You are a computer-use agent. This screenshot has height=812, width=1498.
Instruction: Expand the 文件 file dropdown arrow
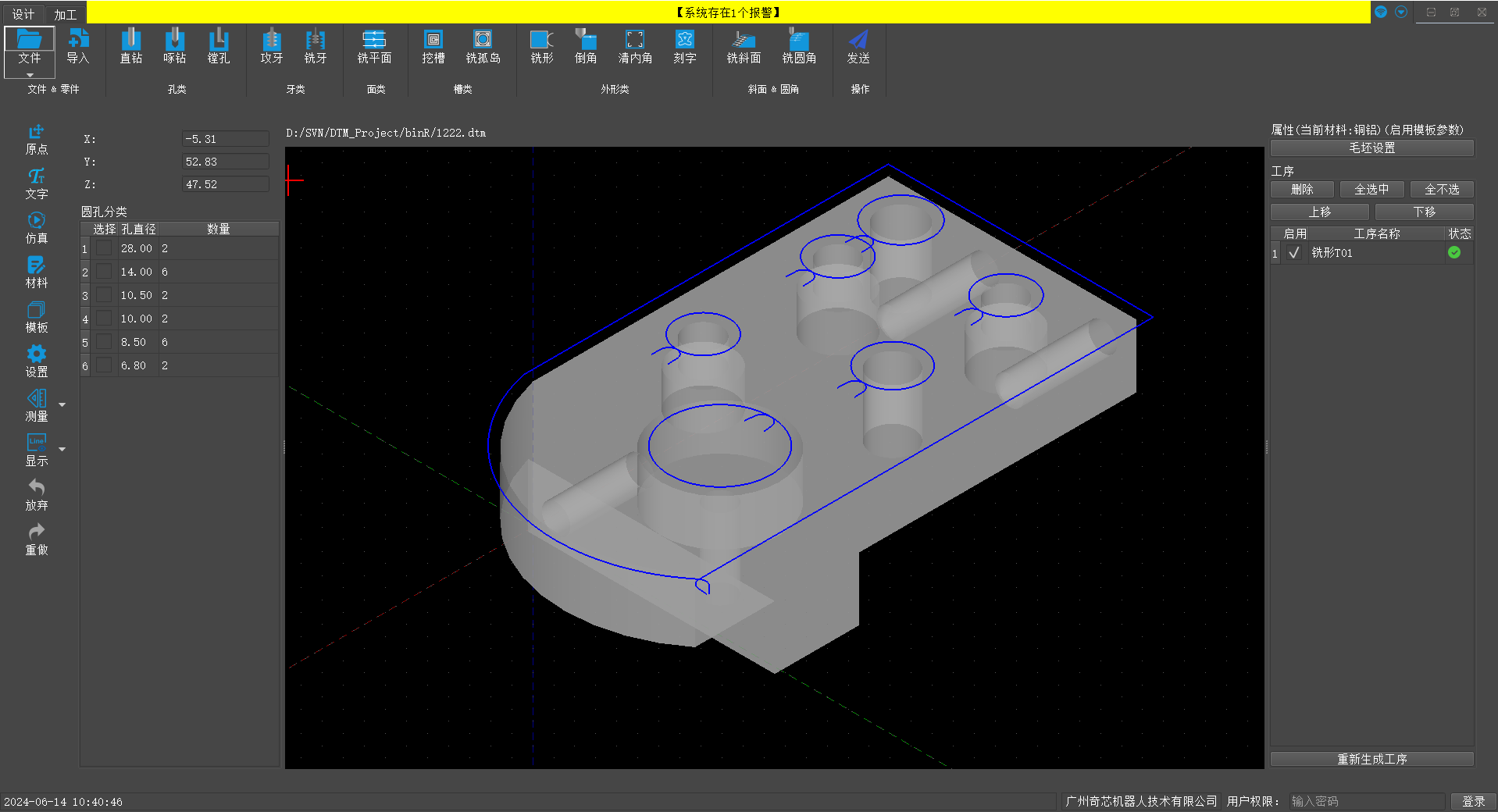click(x=30, y=75)
